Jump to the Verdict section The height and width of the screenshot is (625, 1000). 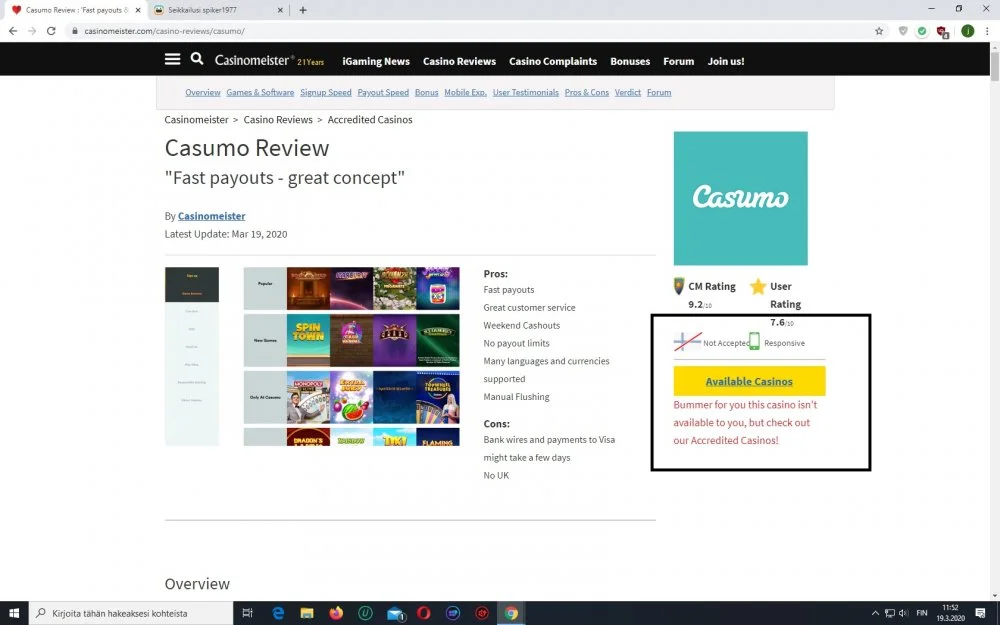pyautogui.click(x=628, y=92)
